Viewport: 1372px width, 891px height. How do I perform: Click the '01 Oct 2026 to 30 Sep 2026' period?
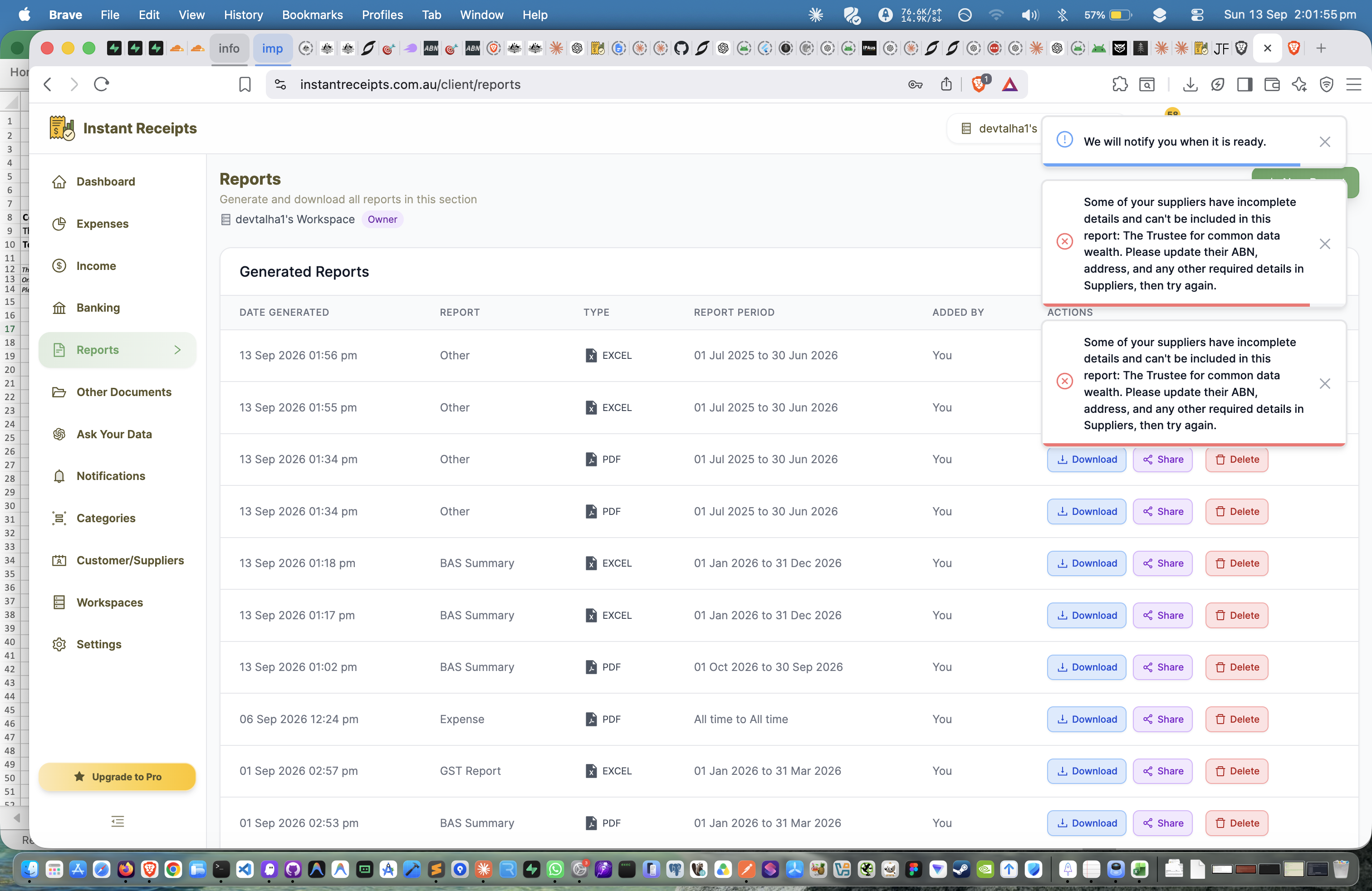pos(768,667)
